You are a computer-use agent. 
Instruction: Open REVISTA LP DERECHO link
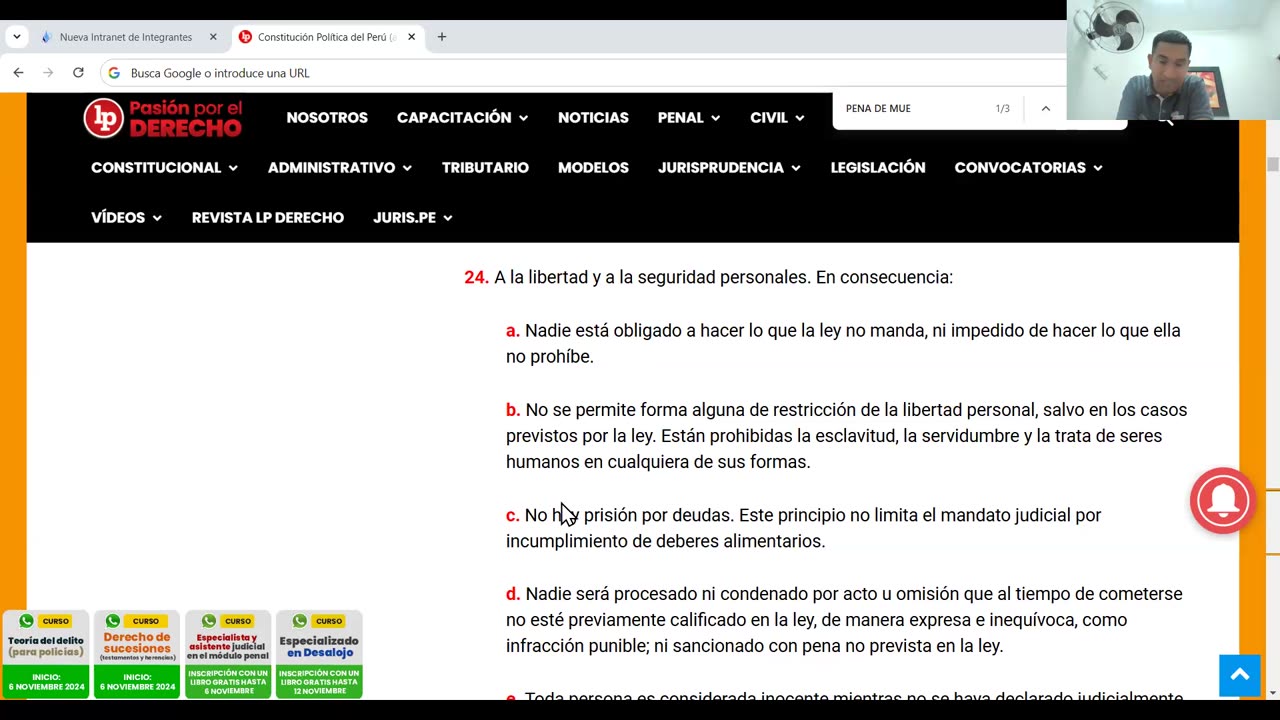pos(268,218)
